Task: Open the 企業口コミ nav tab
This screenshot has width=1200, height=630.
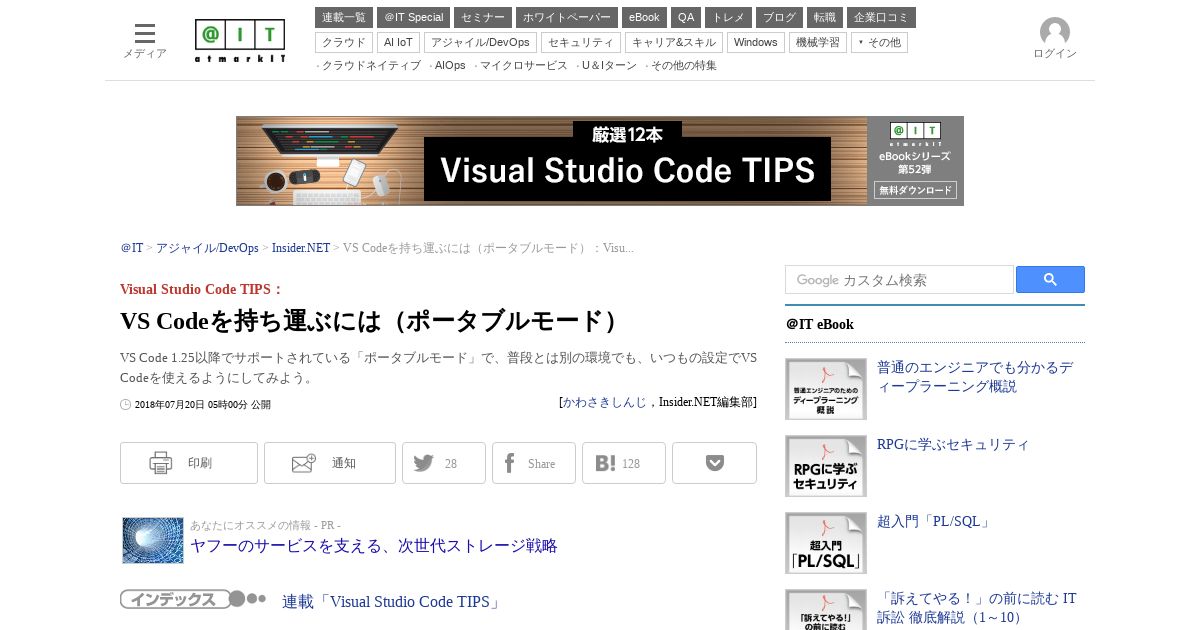Action: (881, 18)
